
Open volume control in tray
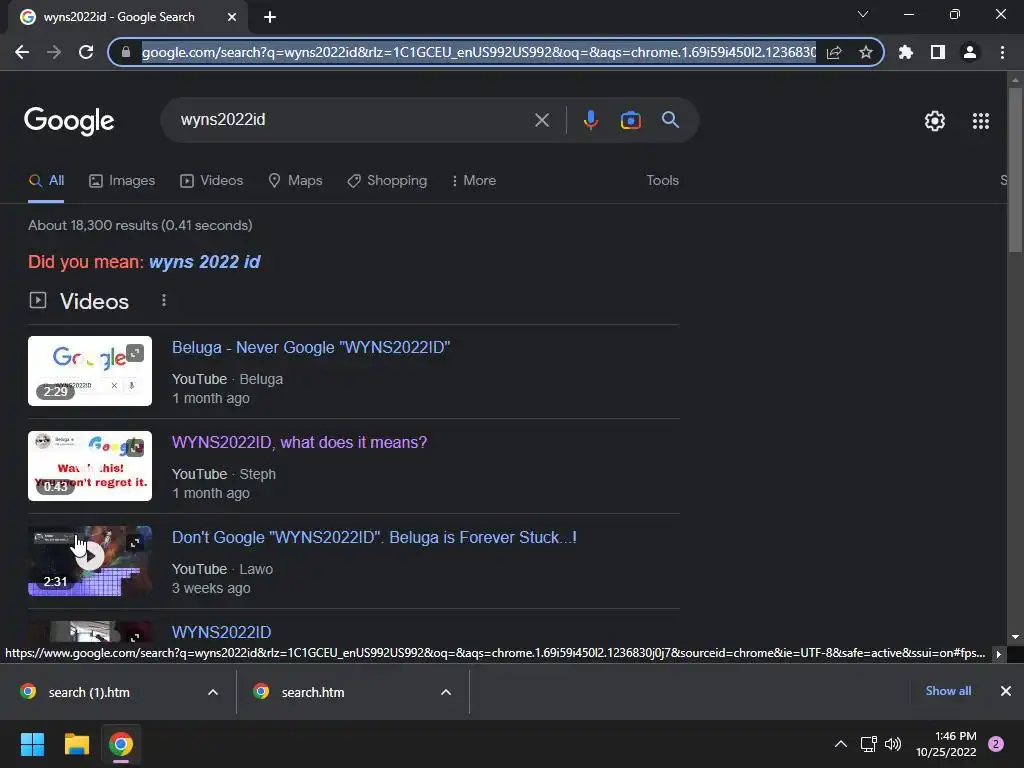pyautogui.click(x=893, y=744)
